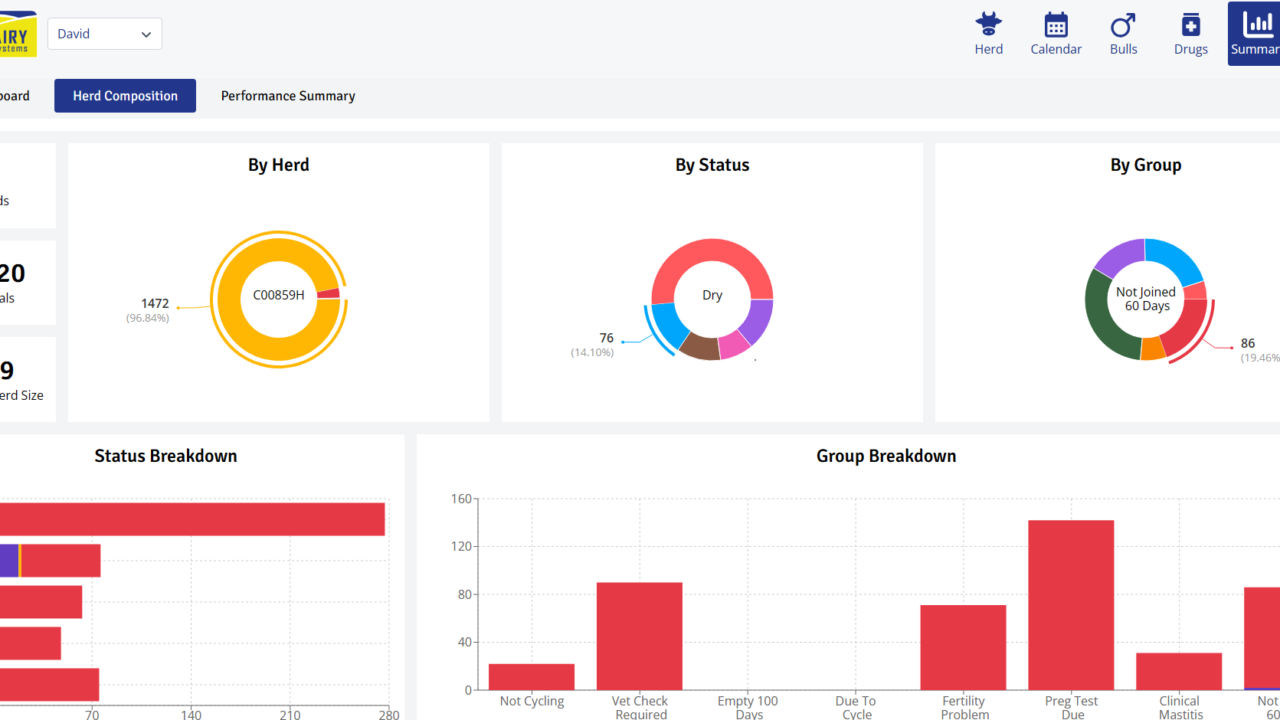Select the Fertility Problem bar
This screenshot has width=1280, height=720.
pos(963,647)
